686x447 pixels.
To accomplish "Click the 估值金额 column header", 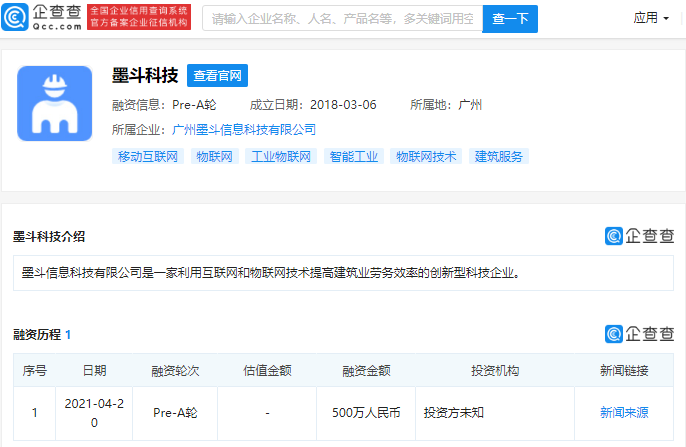I will coord(267,370).
